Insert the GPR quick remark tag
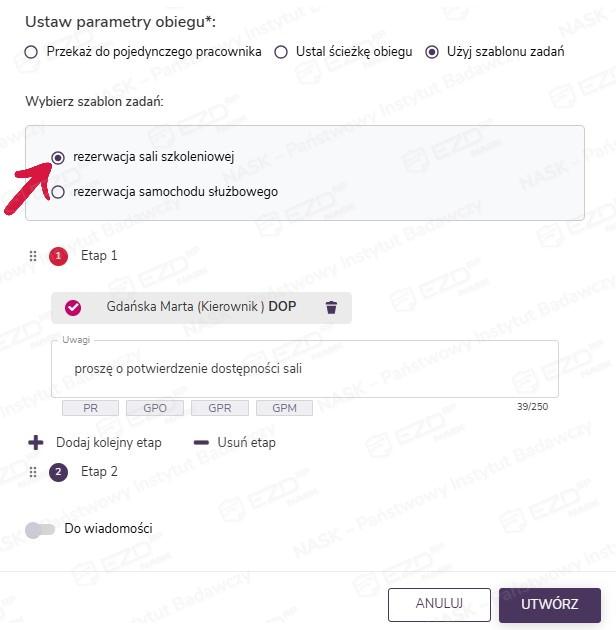Screen dimensions: 616x630 coord(219,408)
